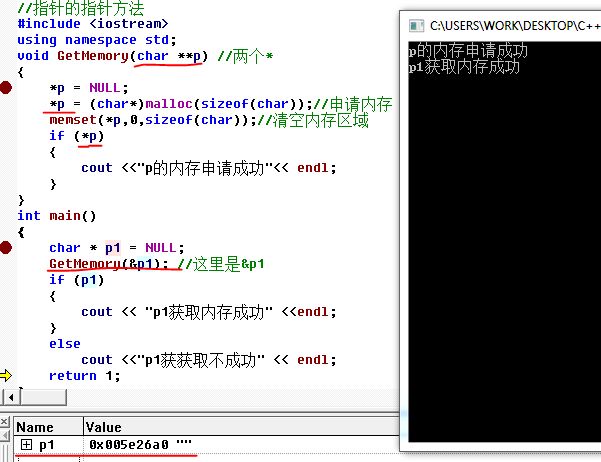Click the 'int main()' line

coord(56,216)
